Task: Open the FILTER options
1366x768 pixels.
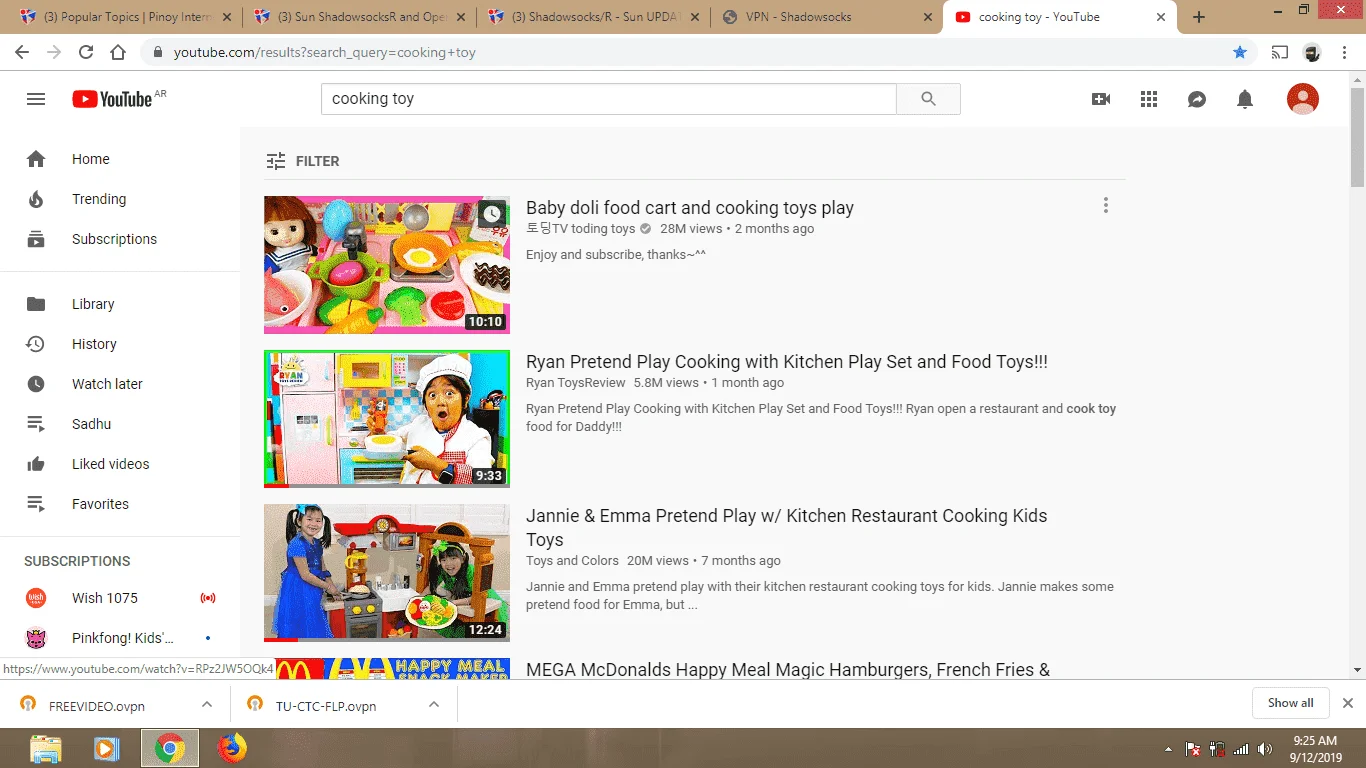Action: pos(302,161)
